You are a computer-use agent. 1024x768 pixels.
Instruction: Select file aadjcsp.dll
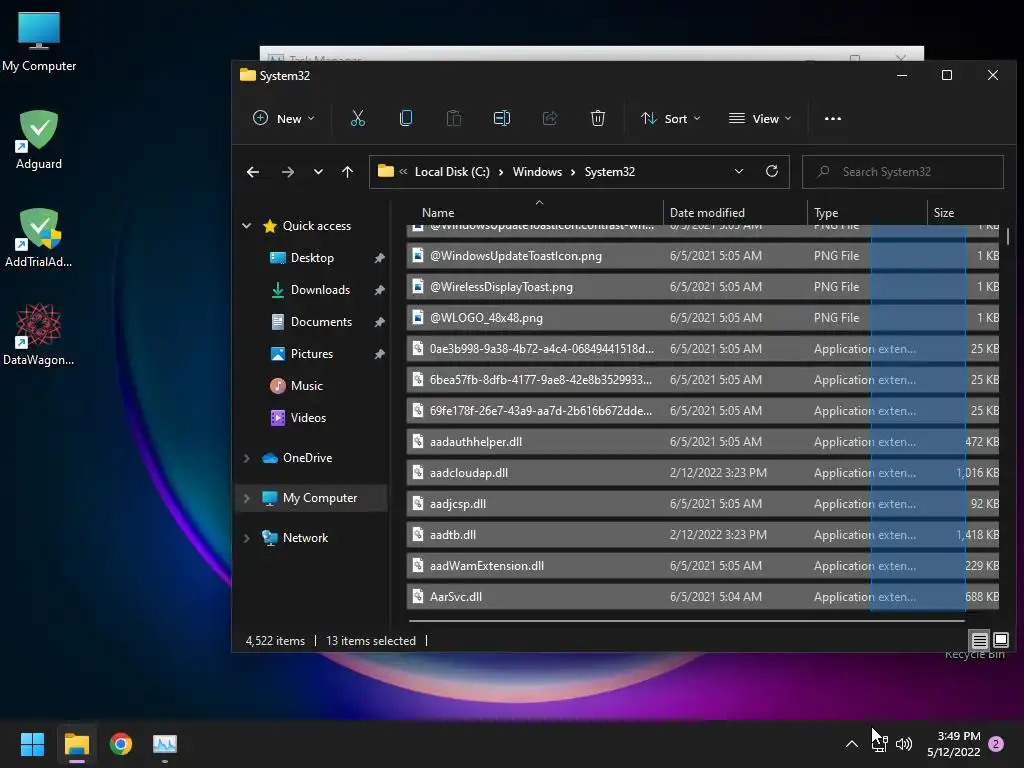click(x=702, y=504)
